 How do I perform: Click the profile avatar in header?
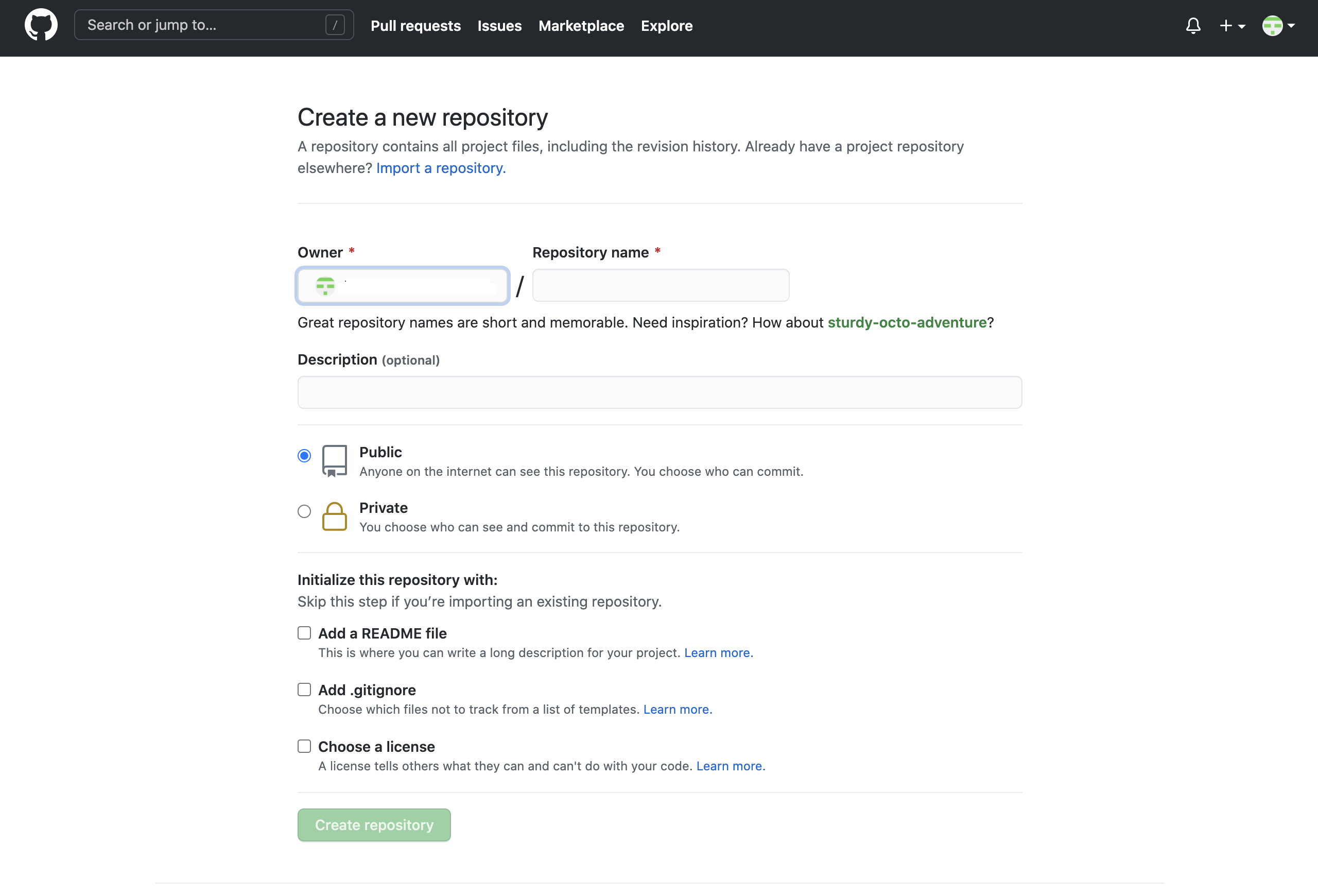(1272, 26)
